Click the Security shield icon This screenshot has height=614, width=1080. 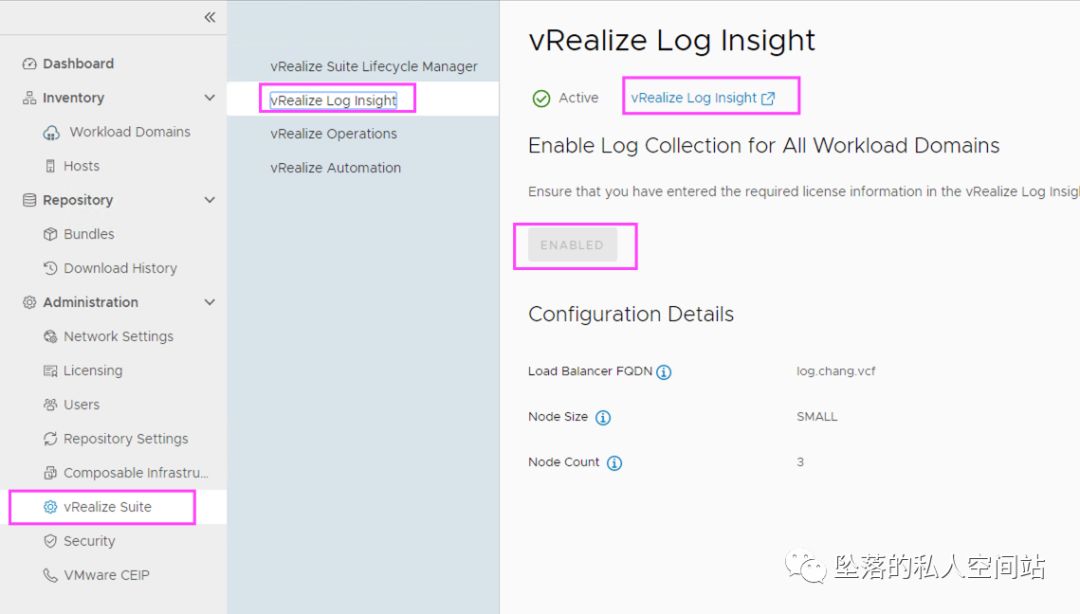tap(50, 541)
